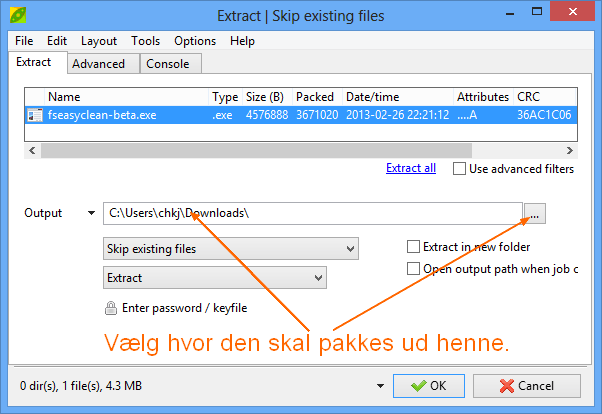The height and width of the screenshot is (414, 602).
Task: Click the Cancel button
Action: point(526,386)
